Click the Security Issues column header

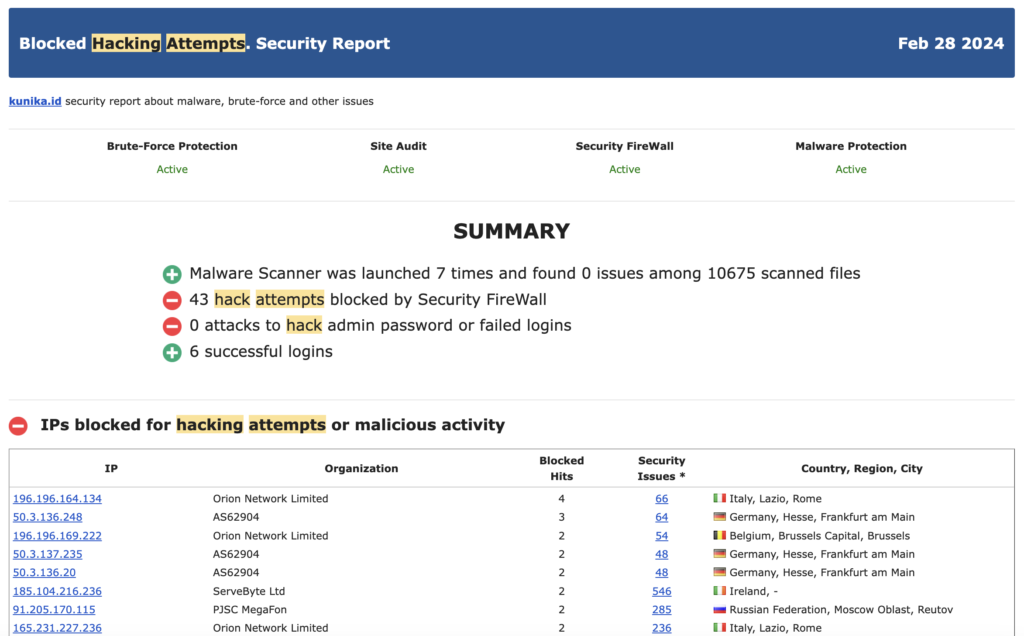click(x=661, y=467)
